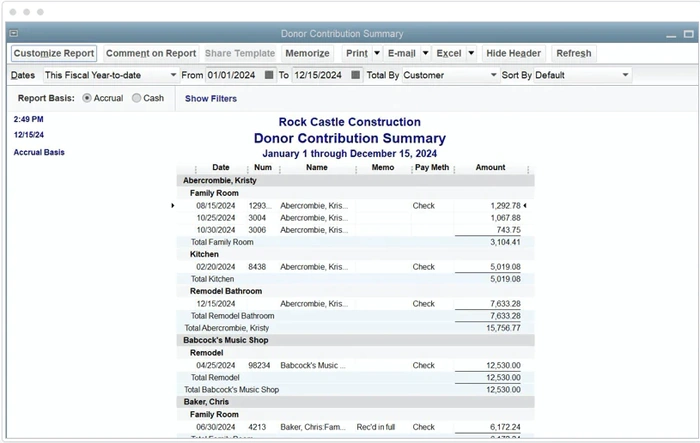Screen dimensions: 700x443
Task: Click the Num column header
Action: coord(263,167)
